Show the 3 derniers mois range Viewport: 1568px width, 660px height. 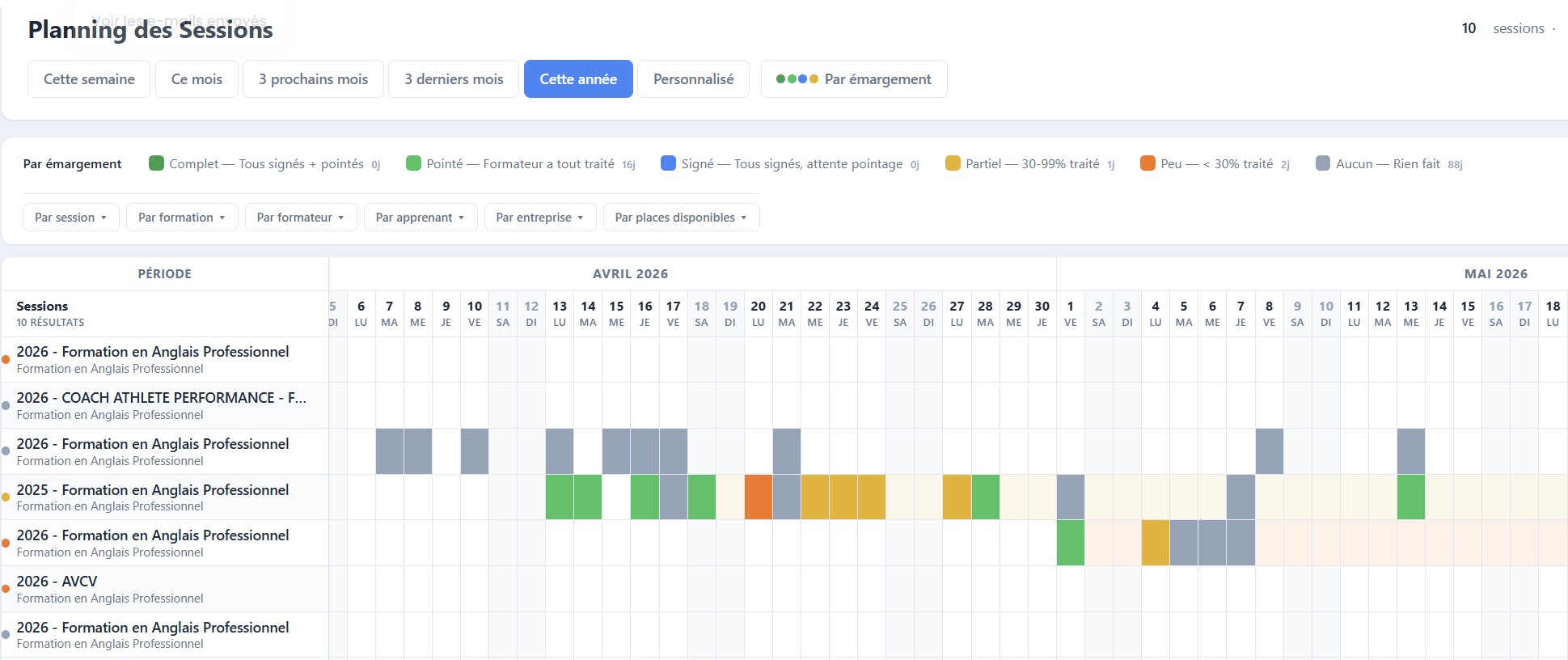pos(454,79)
